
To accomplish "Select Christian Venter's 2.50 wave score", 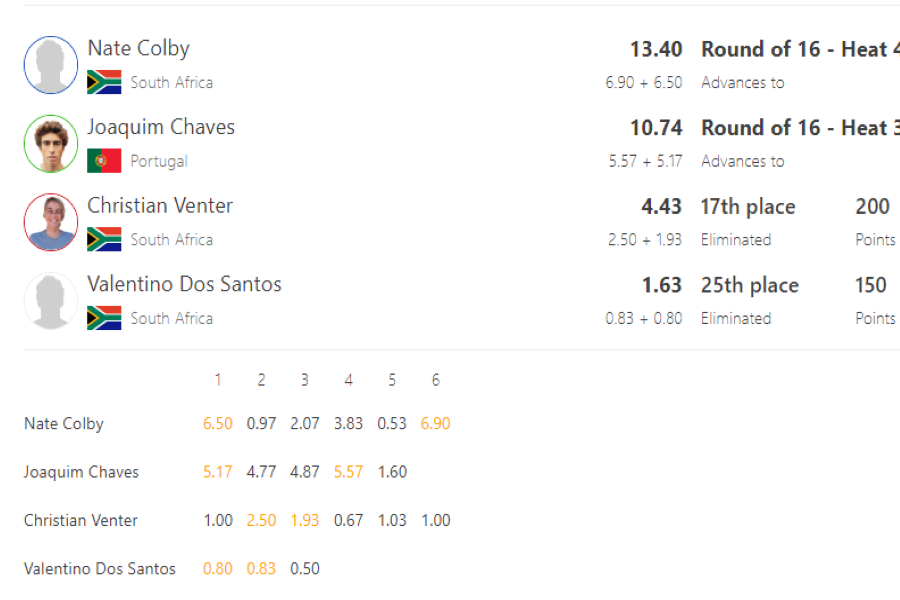I will [x=261, y=520].
